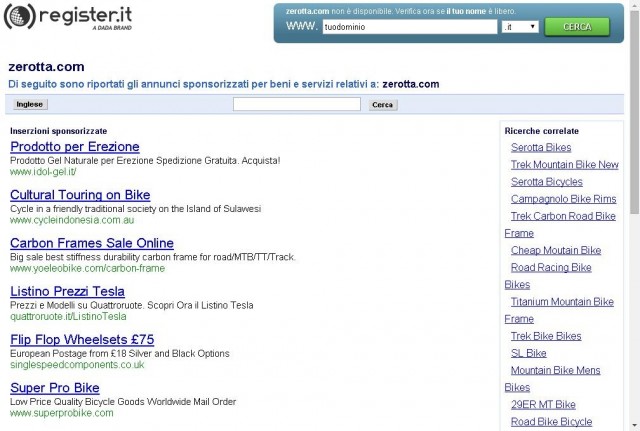Click the singlespeedcomponents.co.uk URL
The width and height of the screenshot is (640, 431).
(x=77, y=364)
